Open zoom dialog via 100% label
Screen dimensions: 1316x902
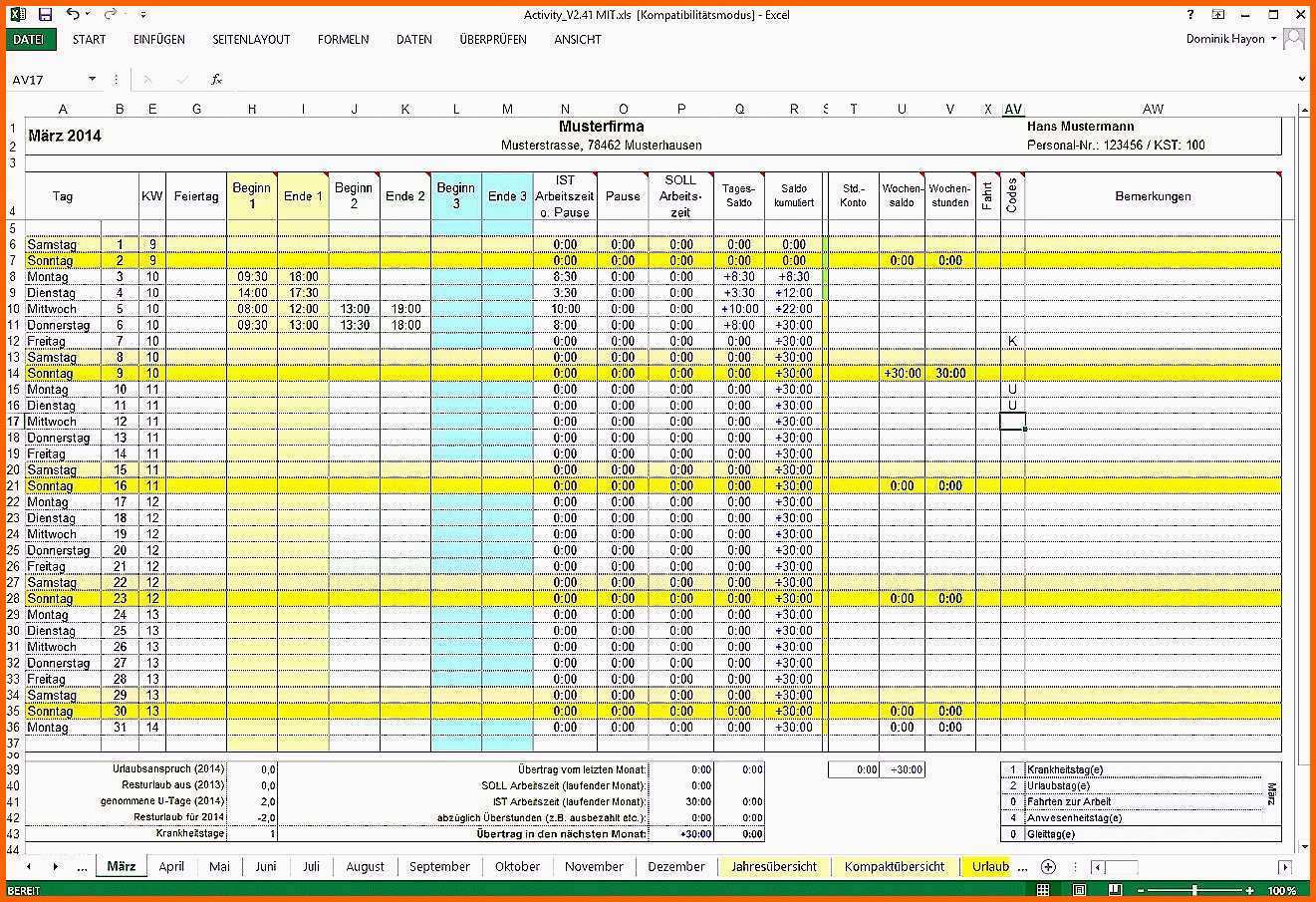coord(1282,890)
